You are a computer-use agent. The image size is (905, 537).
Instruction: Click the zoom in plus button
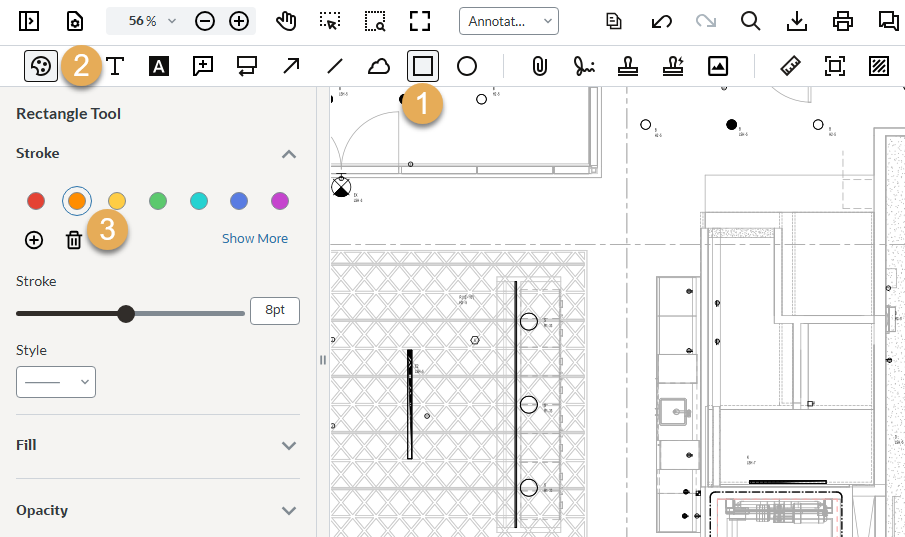click(x=239, y=21)
